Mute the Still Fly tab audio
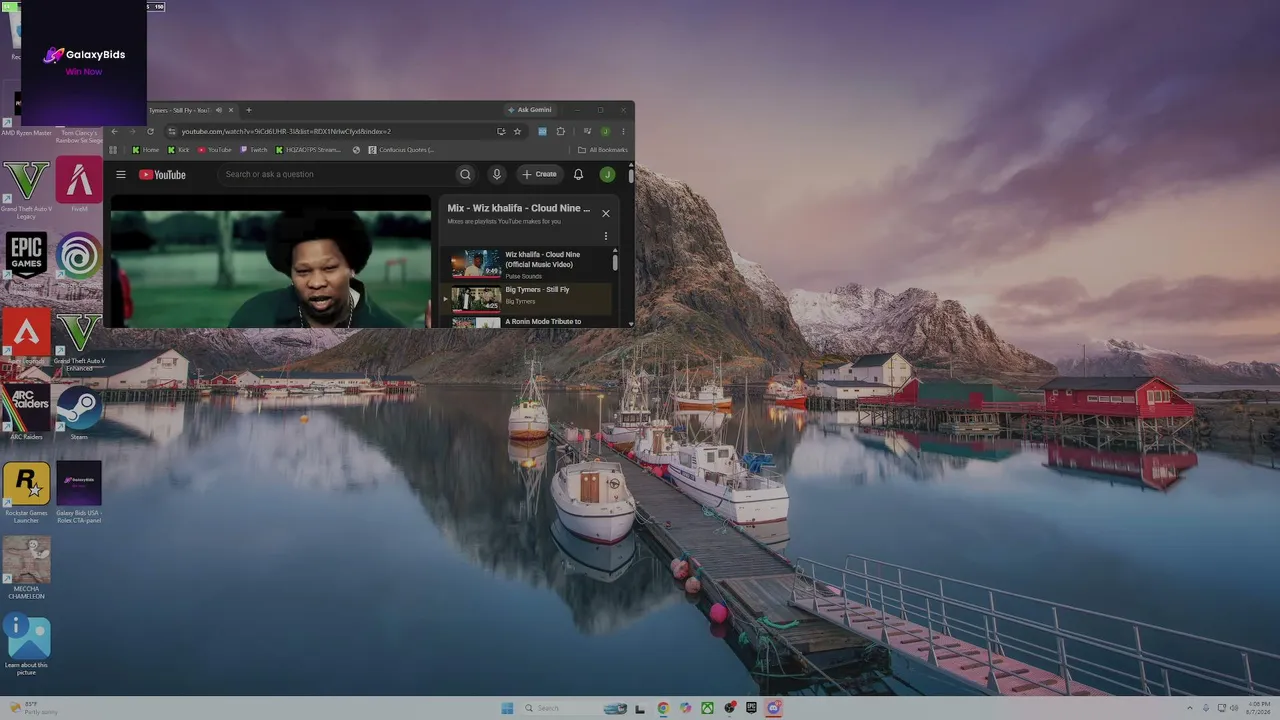The width and height of the screenshot is (1280, 720). pyautogui.click(x=218, y=110)
